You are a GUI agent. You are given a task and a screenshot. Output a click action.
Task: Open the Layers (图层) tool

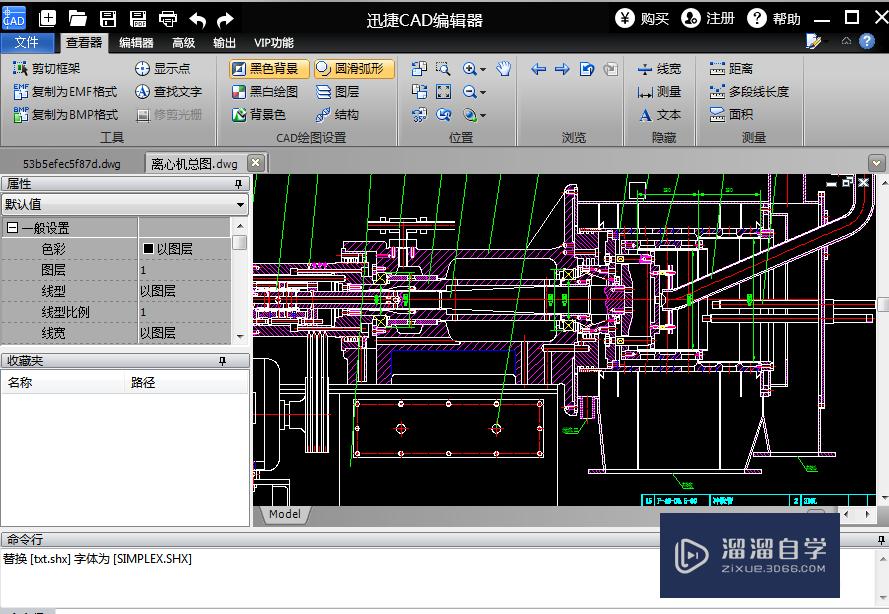tap(337, 92)
